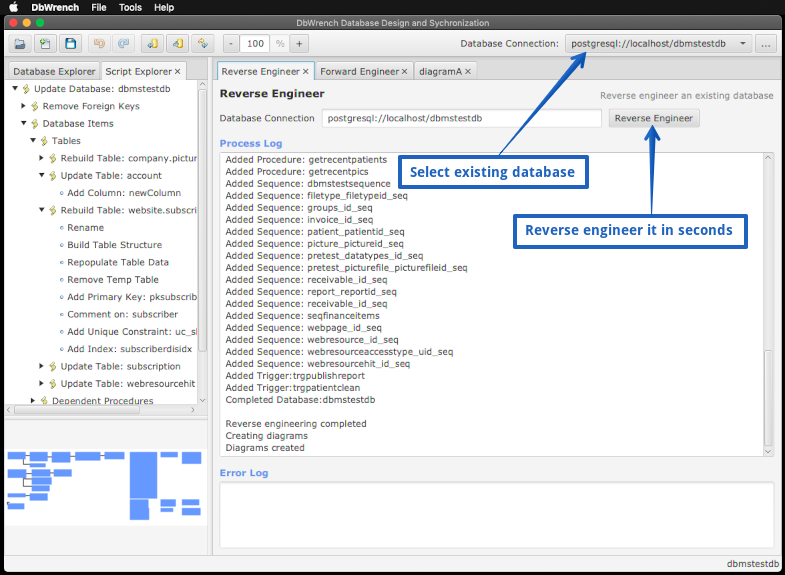Image resolution: width=785 pixels, height=575 pixels.
Task: Click log line 'Completed Database:dbmstestdb'
Action: click(x=300, y=400)
